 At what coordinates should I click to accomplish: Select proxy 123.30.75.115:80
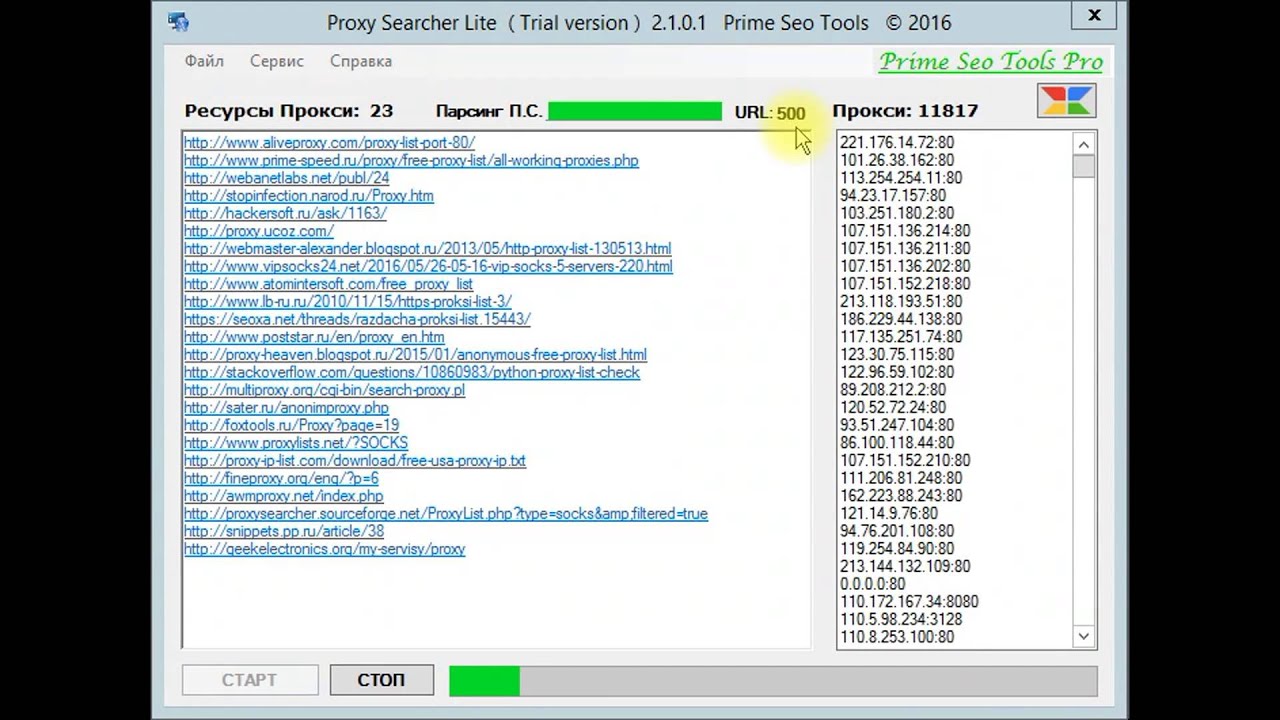click(x=897, y=355)
